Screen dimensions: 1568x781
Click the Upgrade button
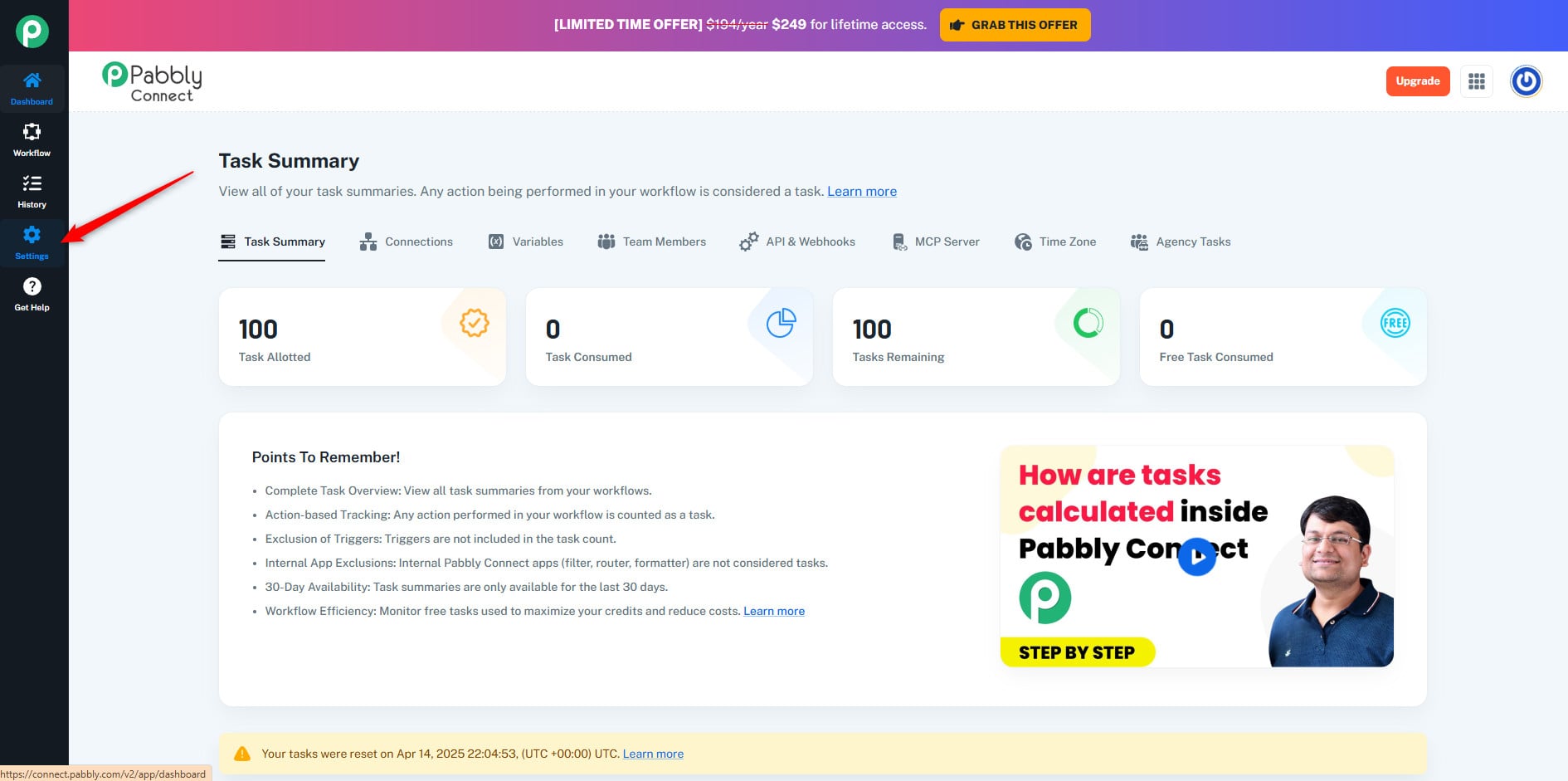[1417, 81]
